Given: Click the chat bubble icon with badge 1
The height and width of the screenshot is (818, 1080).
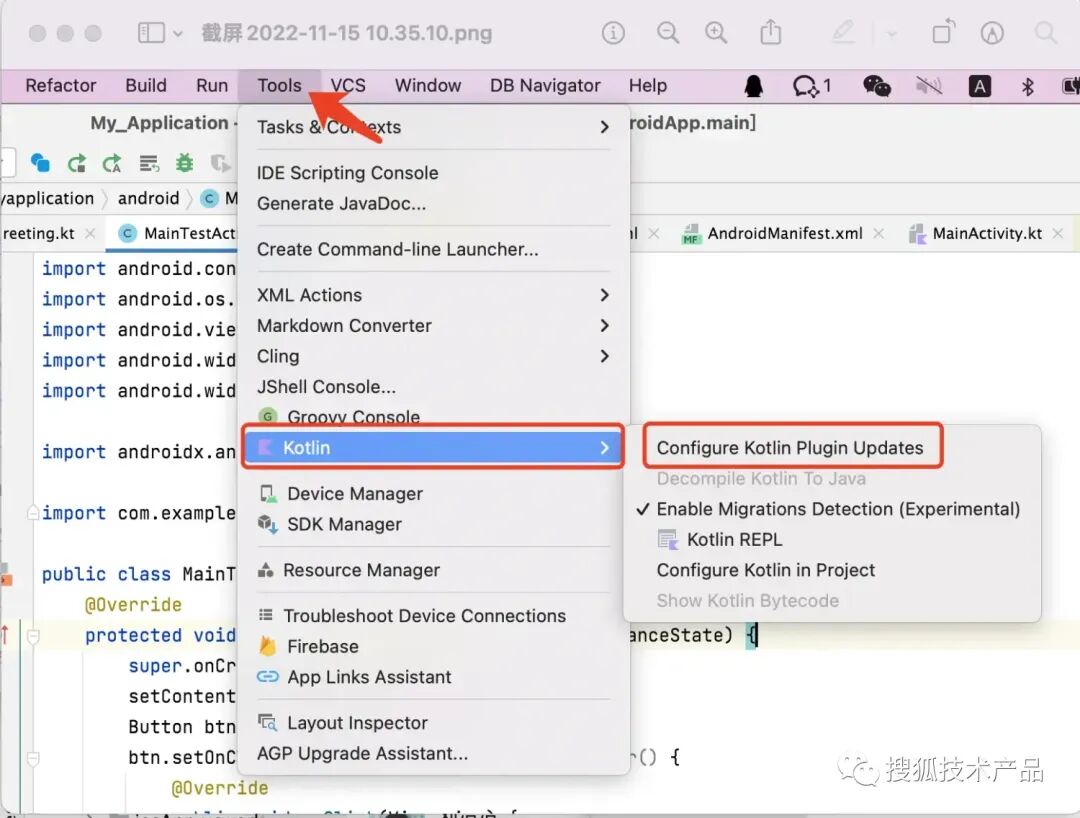Looking at the screenshot, I should [x=812, y=86].
